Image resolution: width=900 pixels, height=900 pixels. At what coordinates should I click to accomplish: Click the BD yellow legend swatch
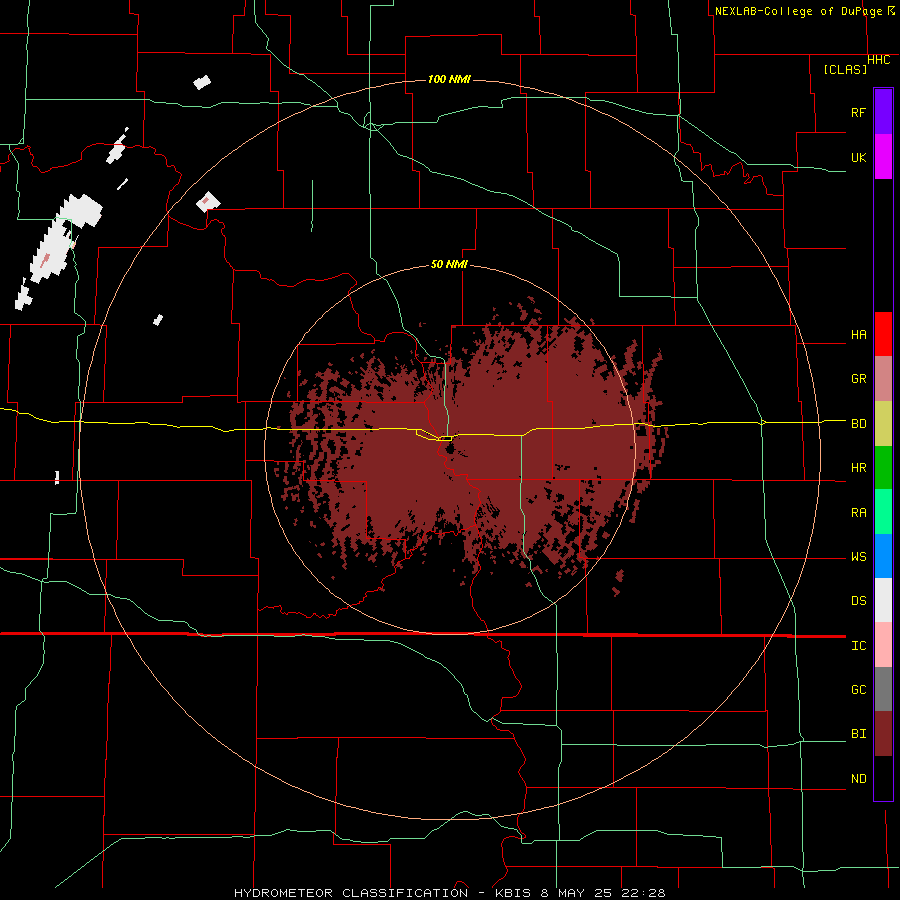[x=883, y=423]
